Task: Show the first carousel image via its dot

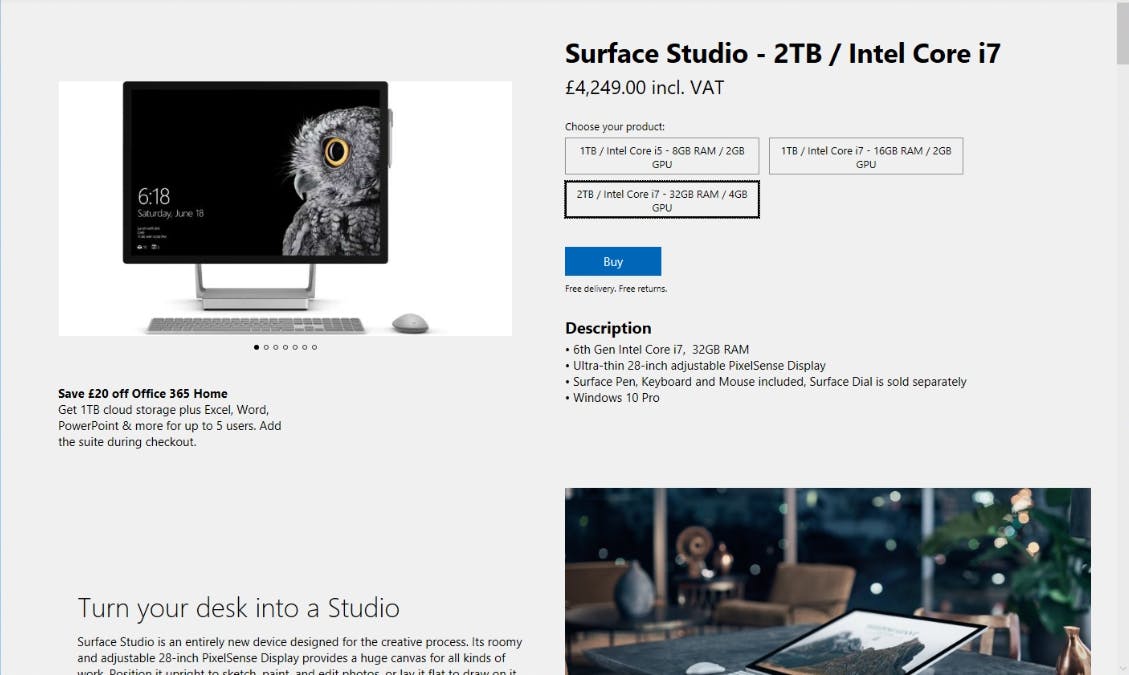Action: click(x=256, y=347)
